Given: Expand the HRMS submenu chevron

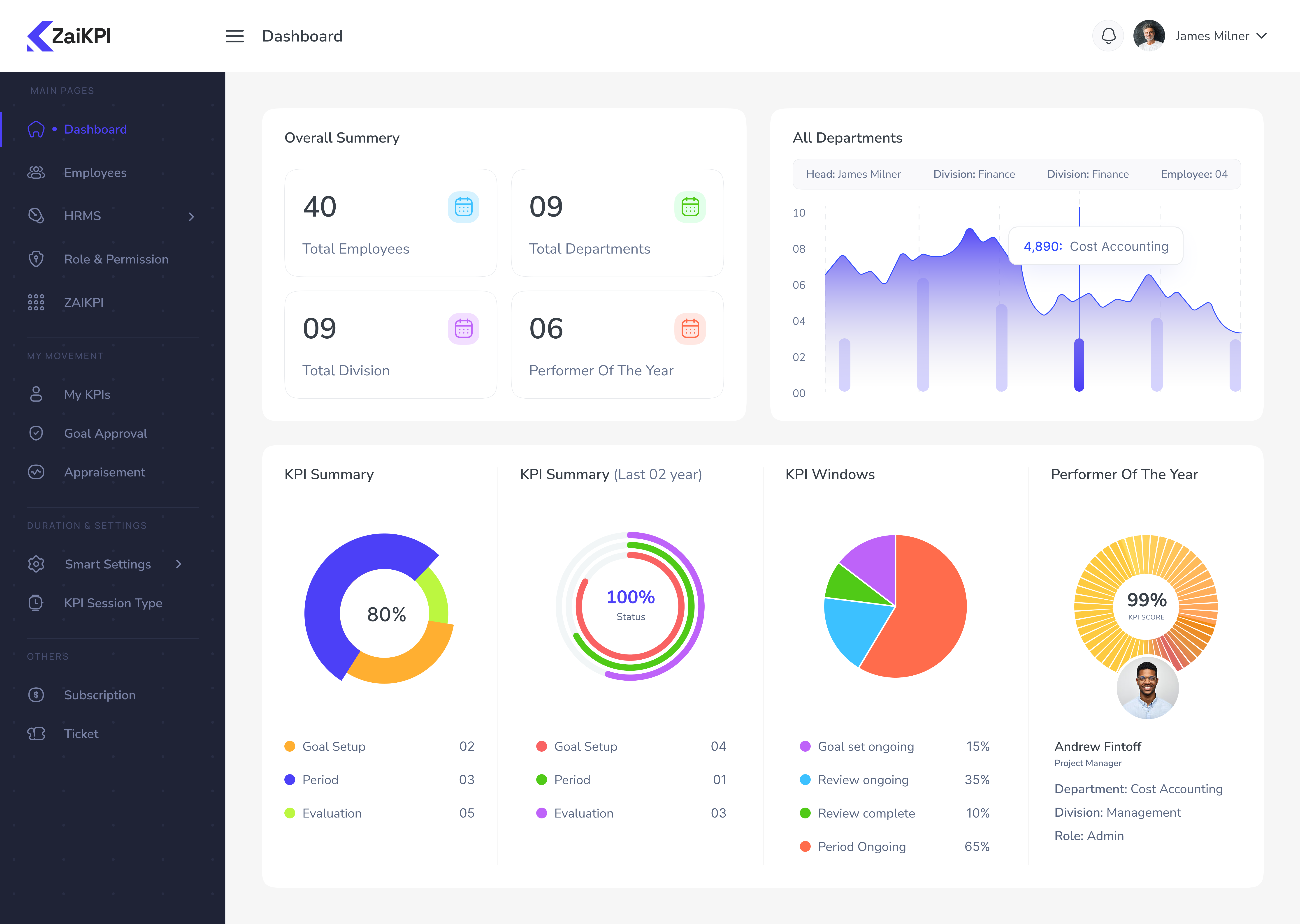Looking at the screenshot, I should point(192,217).
